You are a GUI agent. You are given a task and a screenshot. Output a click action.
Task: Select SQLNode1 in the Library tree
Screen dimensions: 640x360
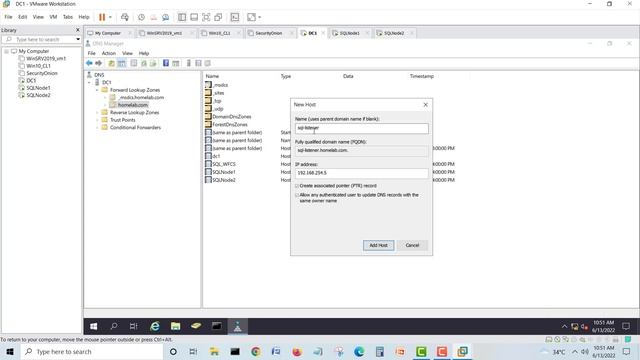(x=38, y=88)
